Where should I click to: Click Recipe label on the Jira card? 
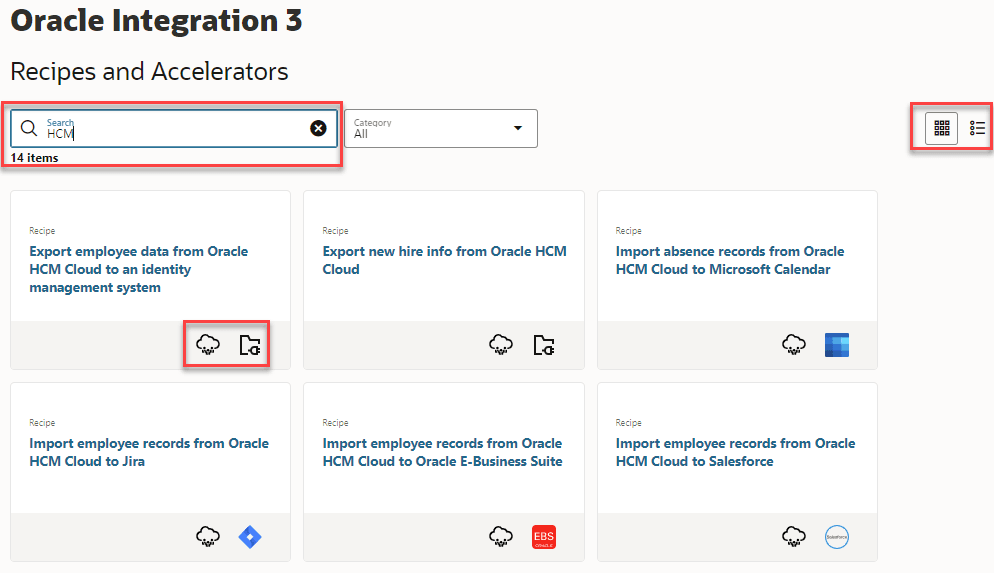pos(42,423)
